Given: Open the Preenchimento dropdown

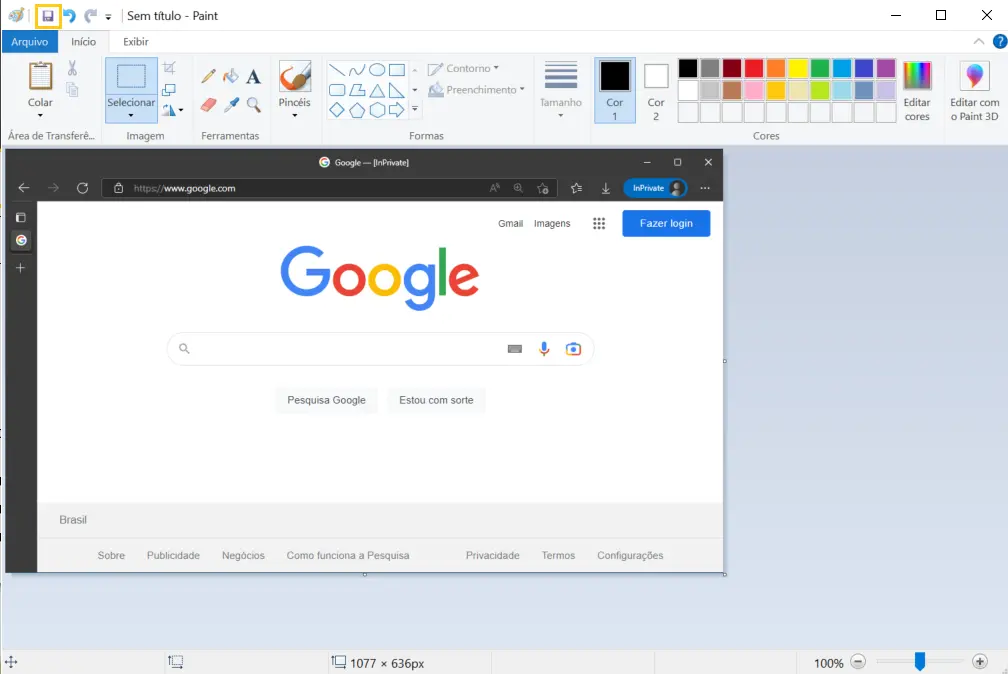Looking at the screenshot, I should coord(476,89).
